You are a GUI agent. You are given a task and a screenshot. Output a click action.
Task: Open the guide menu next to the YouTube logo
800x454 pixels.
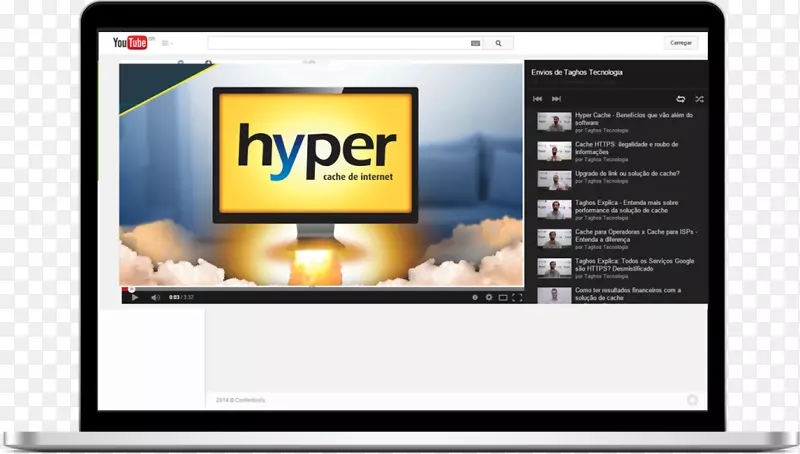pos(167,43)
